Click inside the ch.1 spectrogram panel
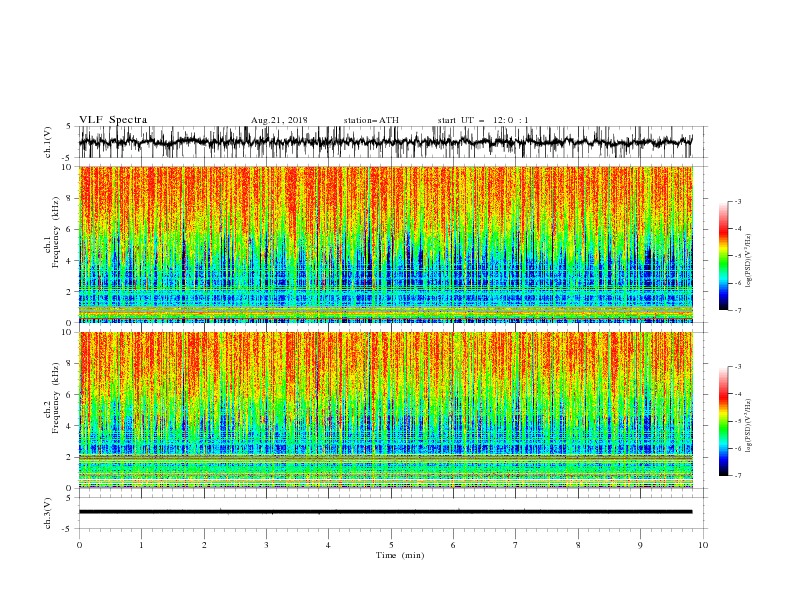This screenshot has height=612, width=792. click(x=386, y=244)
